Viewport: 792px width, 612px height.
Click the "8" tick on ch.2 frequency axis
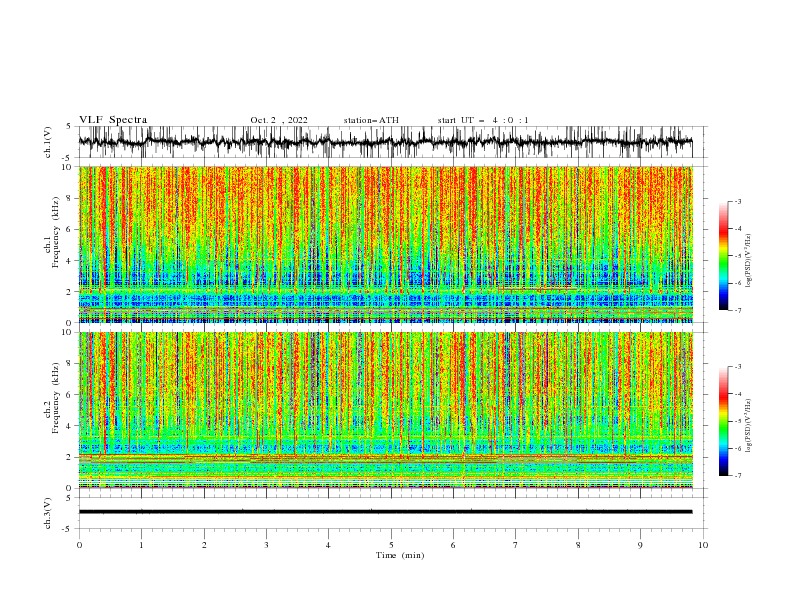tap(69, 364)
